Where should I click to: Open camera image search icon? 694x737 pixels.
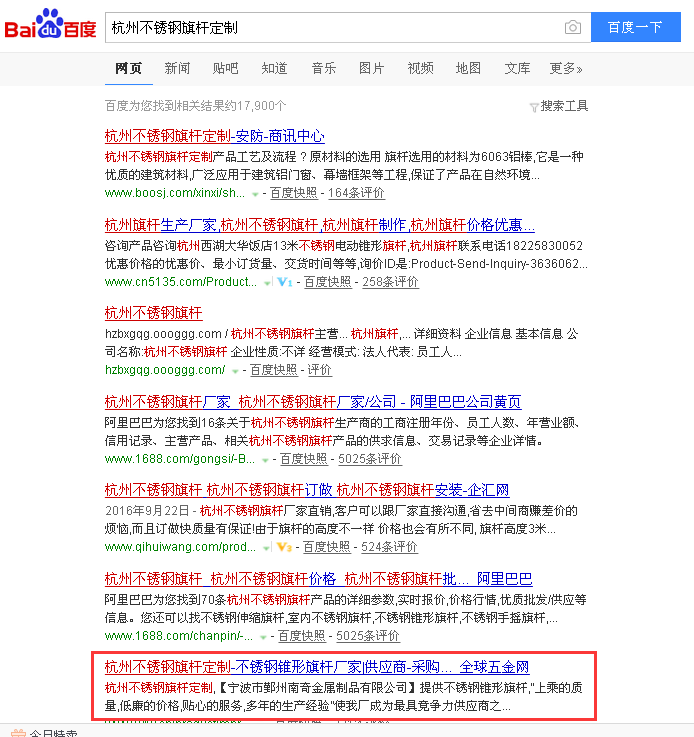point(572,27)
